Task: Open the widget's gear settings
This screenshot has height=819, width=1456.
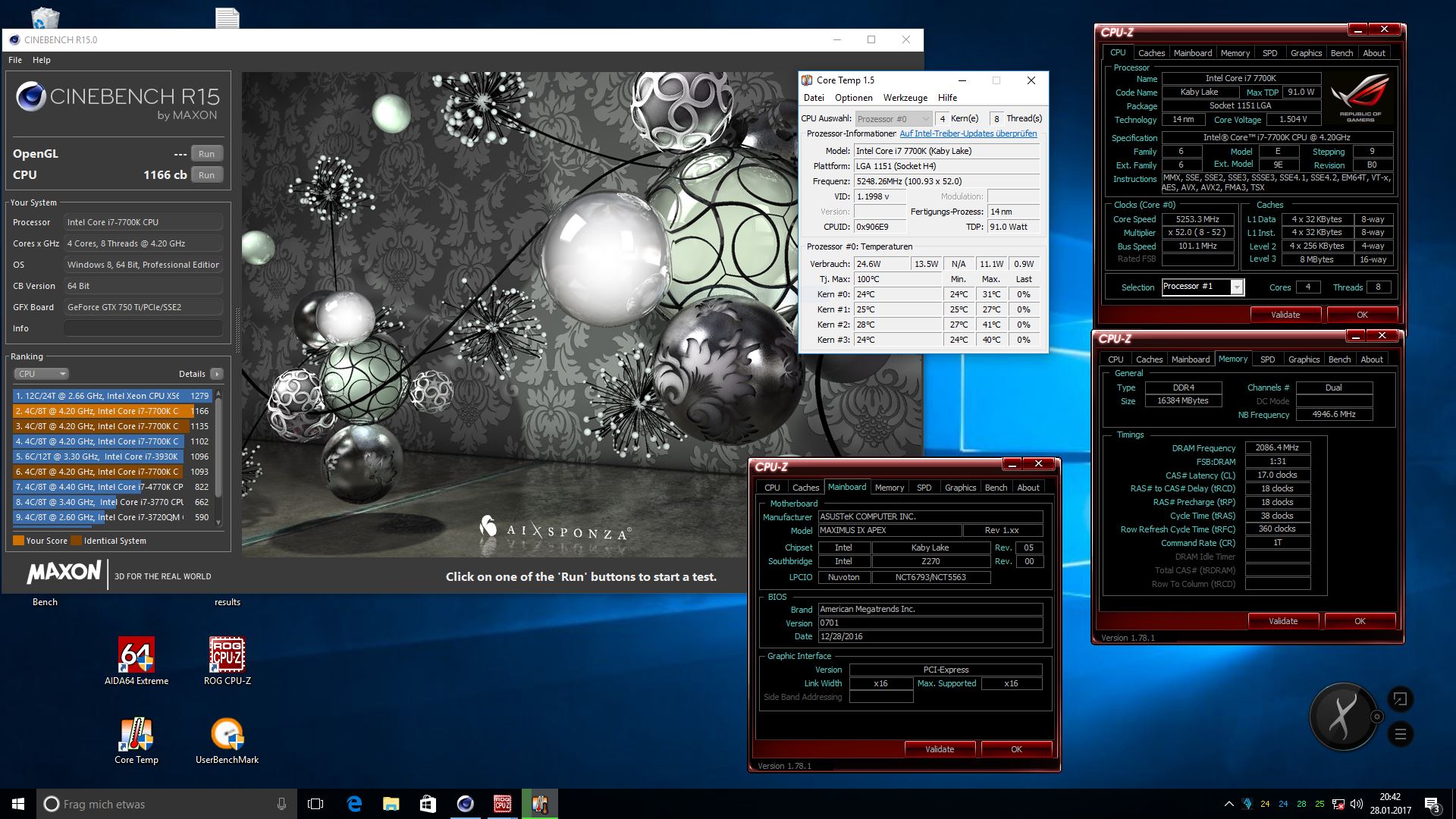Action: [x=1377, y=717]
